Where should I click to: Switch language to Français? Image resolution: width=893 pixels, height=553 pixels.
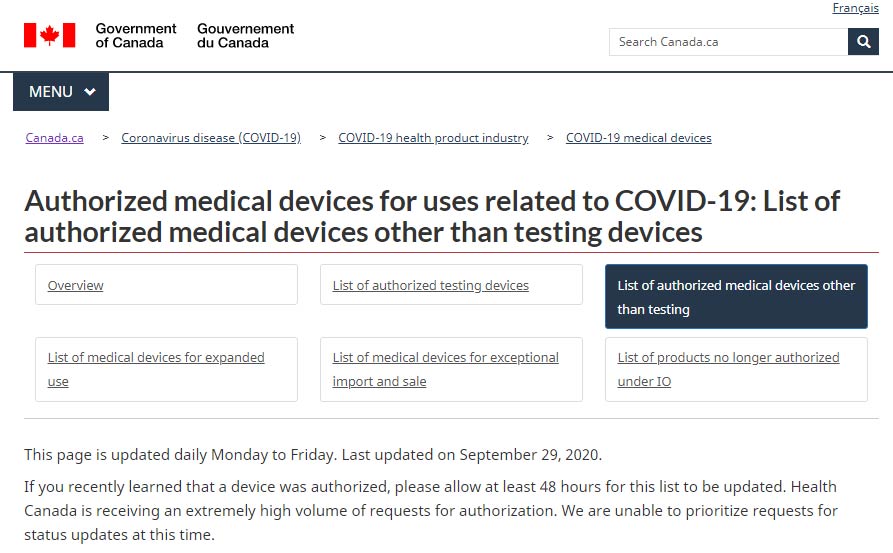(855, 8)
